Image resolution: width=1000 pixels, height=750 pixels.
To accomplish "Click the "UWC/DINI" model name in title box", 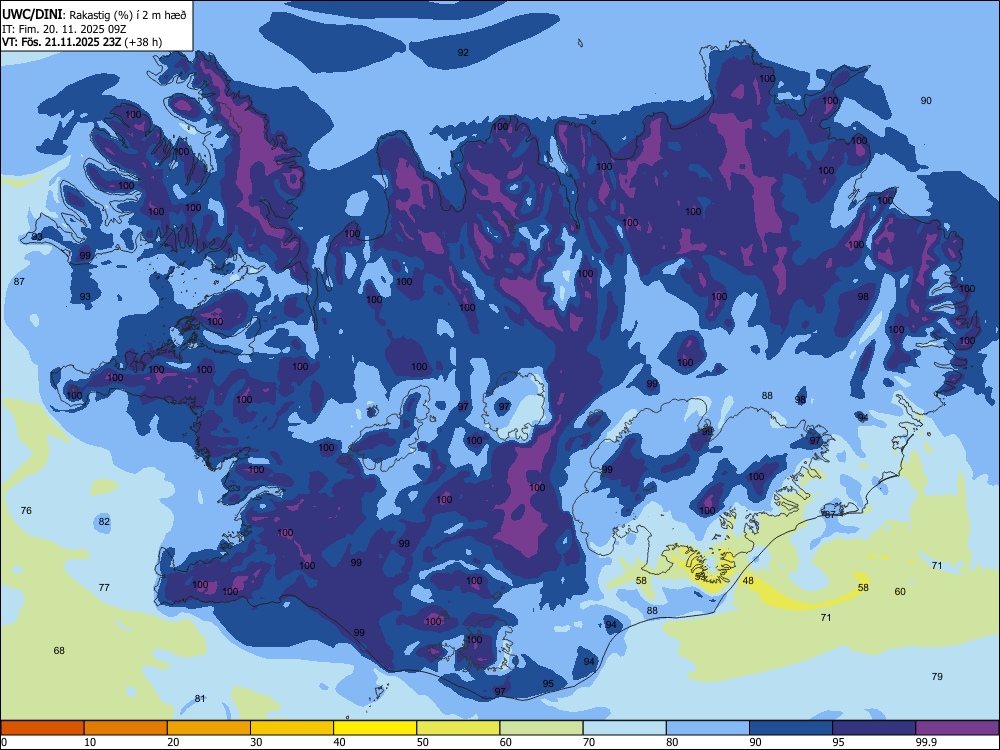I will 32,15.
